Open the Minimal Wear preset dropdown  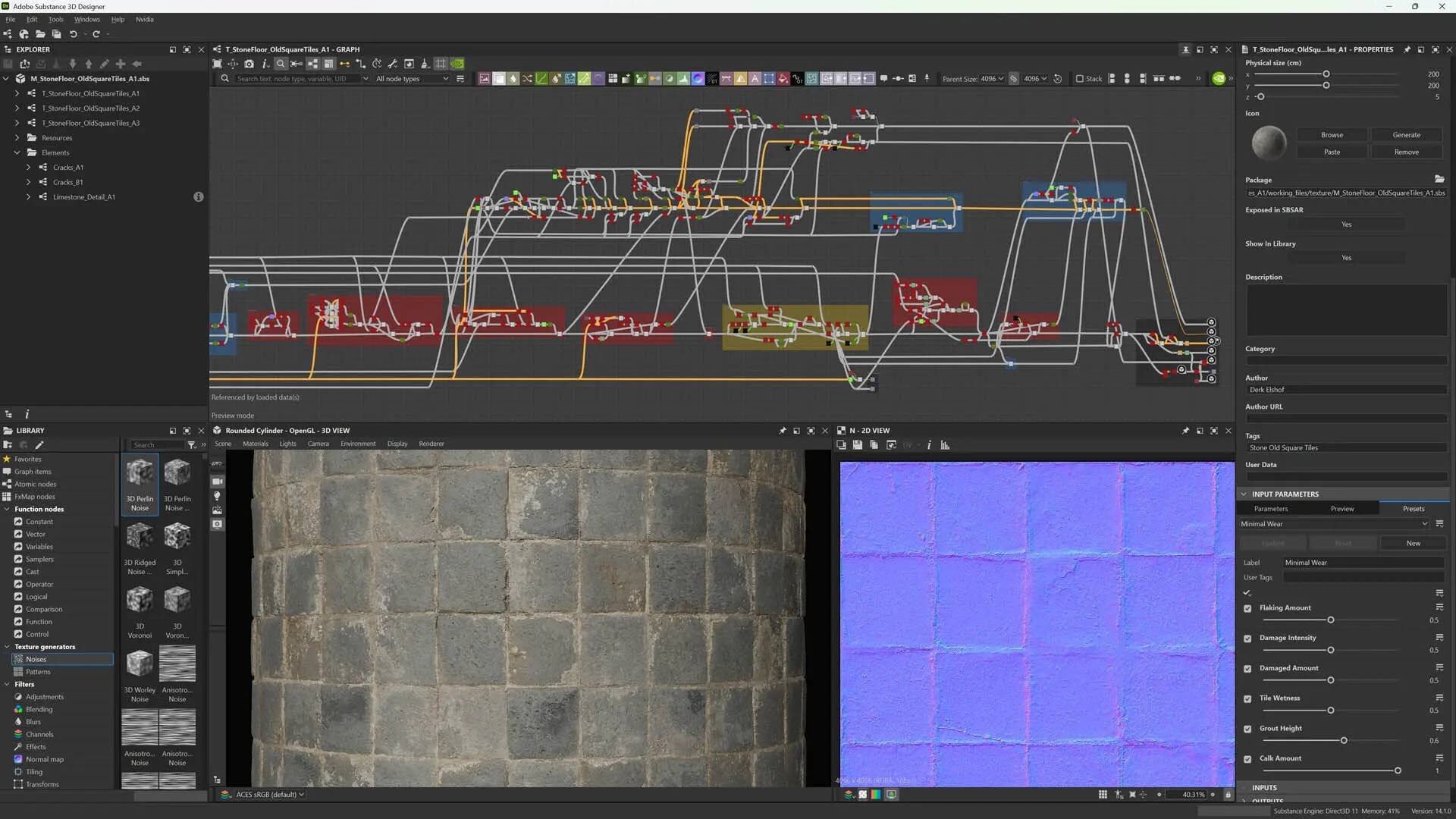[x=1335, y=524]
